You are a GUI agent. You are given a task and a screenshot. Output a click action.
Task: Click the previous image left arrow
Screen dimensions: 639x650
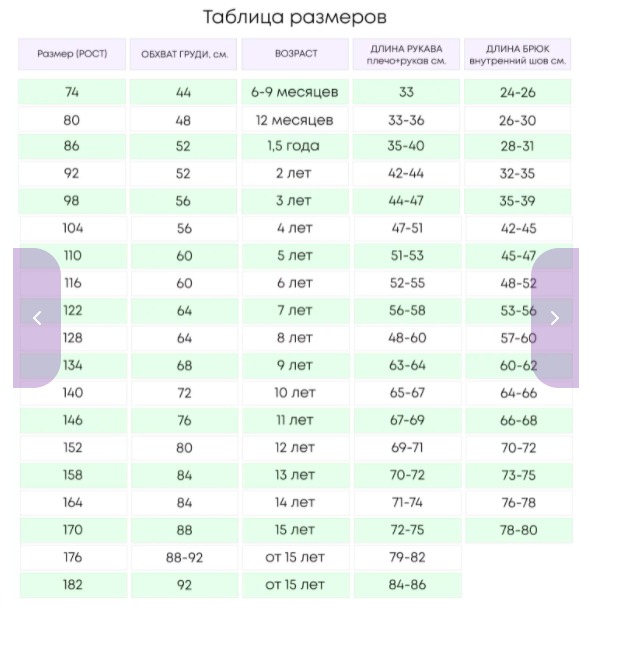(x=37, y=318)
